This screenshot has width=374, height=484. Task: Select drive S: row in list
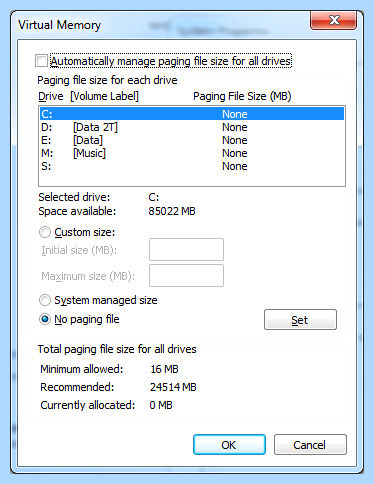click(x=192, y=166)
